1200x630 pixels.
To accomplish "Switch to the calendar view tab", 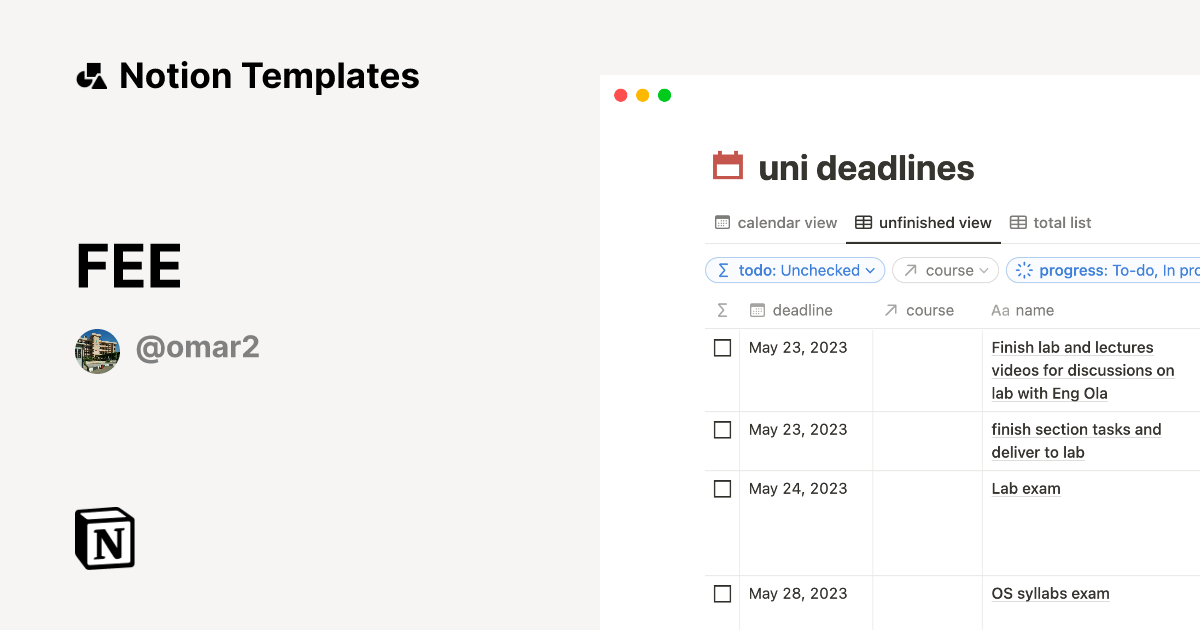I will [785, 222].
